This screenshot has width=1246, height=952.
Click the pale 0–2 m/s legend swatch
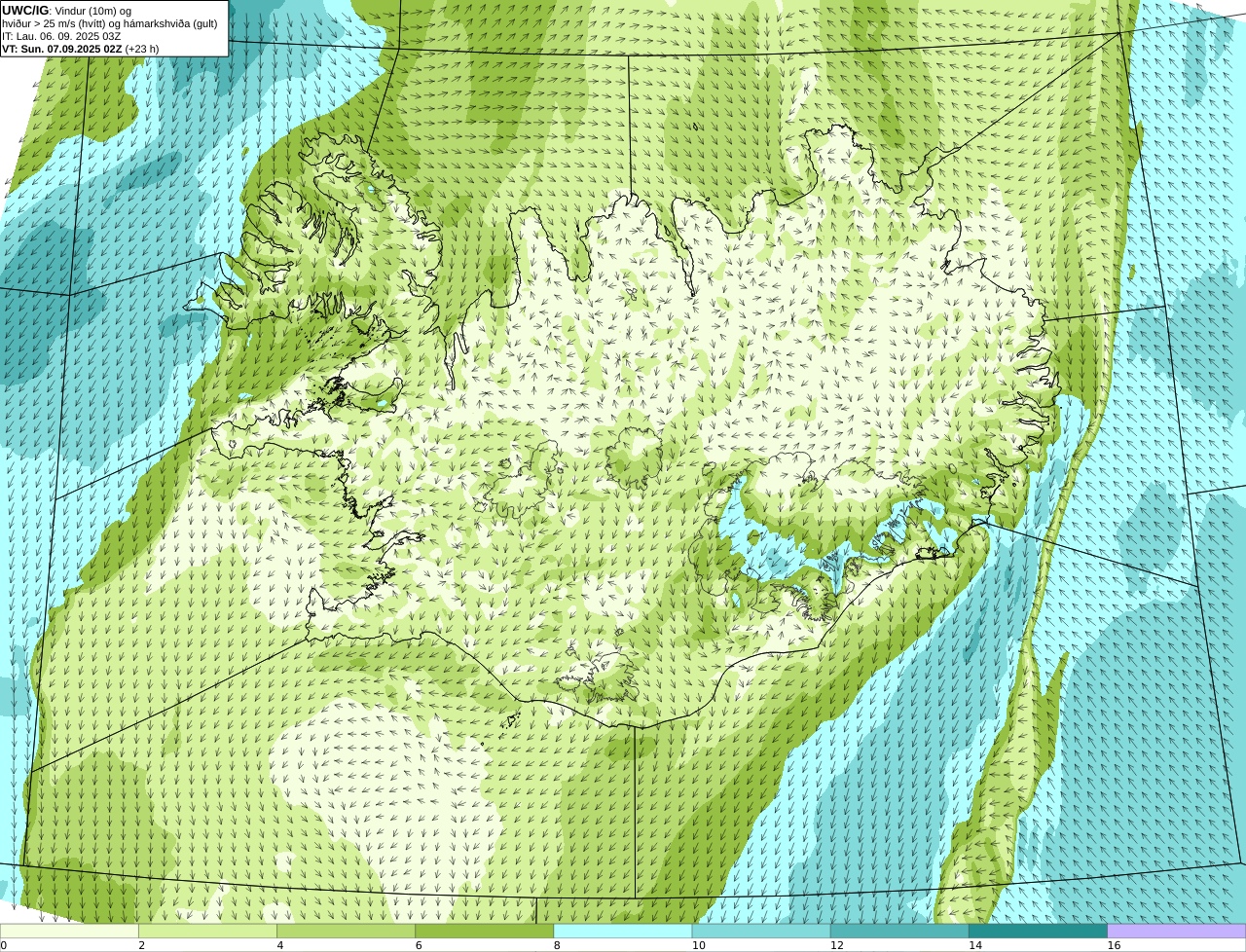click(69, 931)
